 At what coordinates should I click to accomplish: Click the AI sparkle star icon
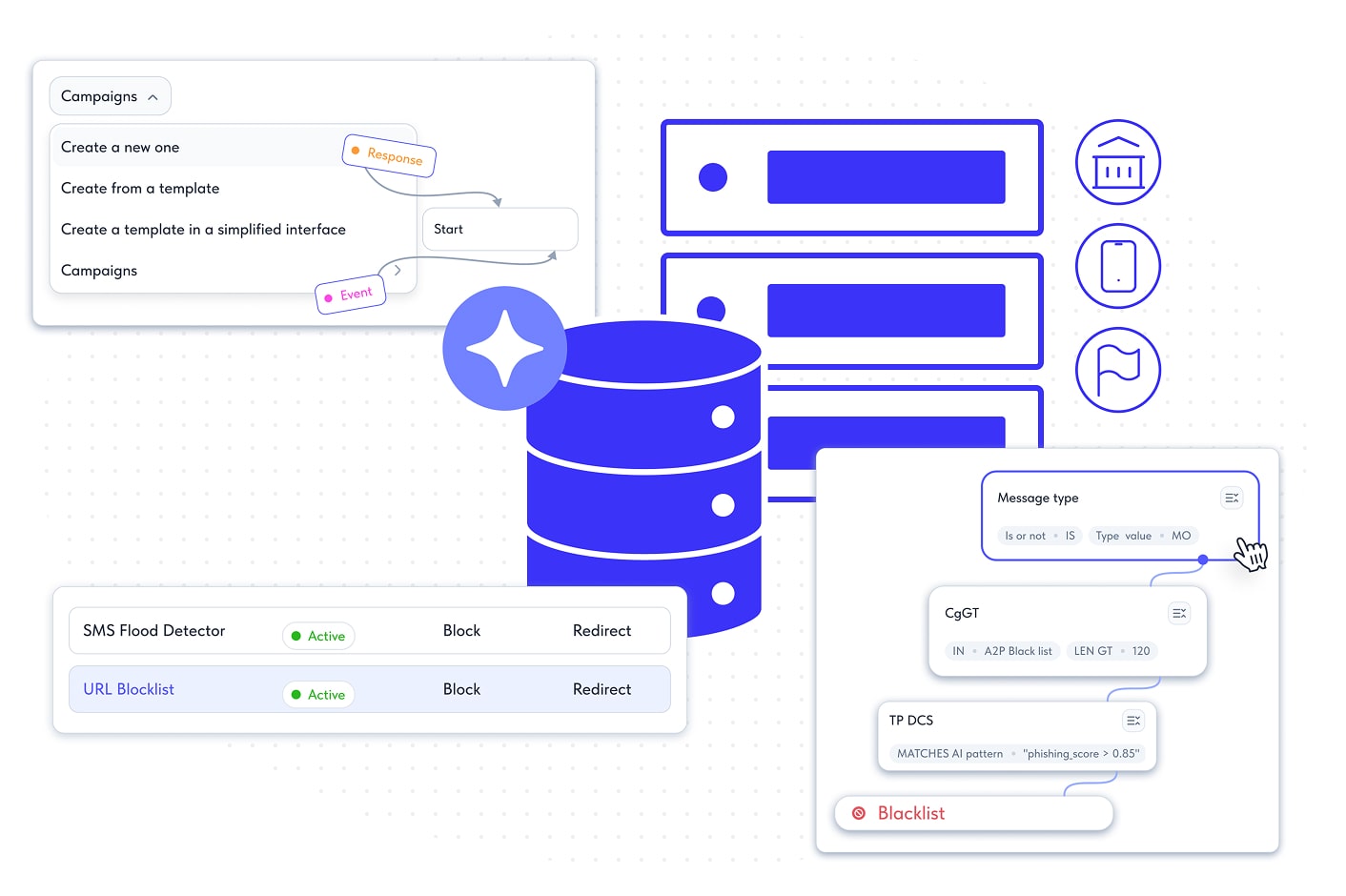(x=504, y=349)
